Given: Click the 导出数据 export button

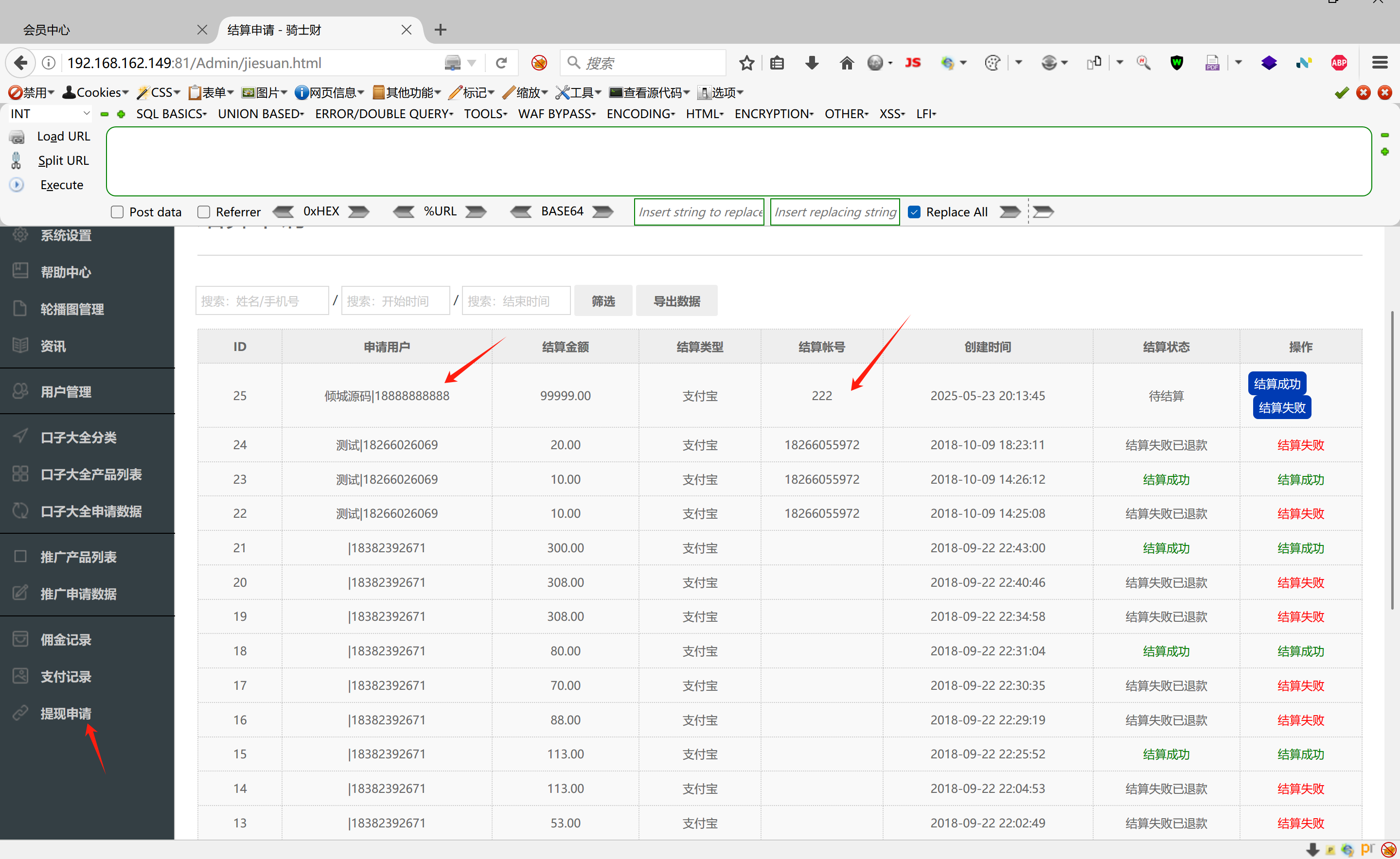Looking at the screenshot, I should (x=676, y=300).
